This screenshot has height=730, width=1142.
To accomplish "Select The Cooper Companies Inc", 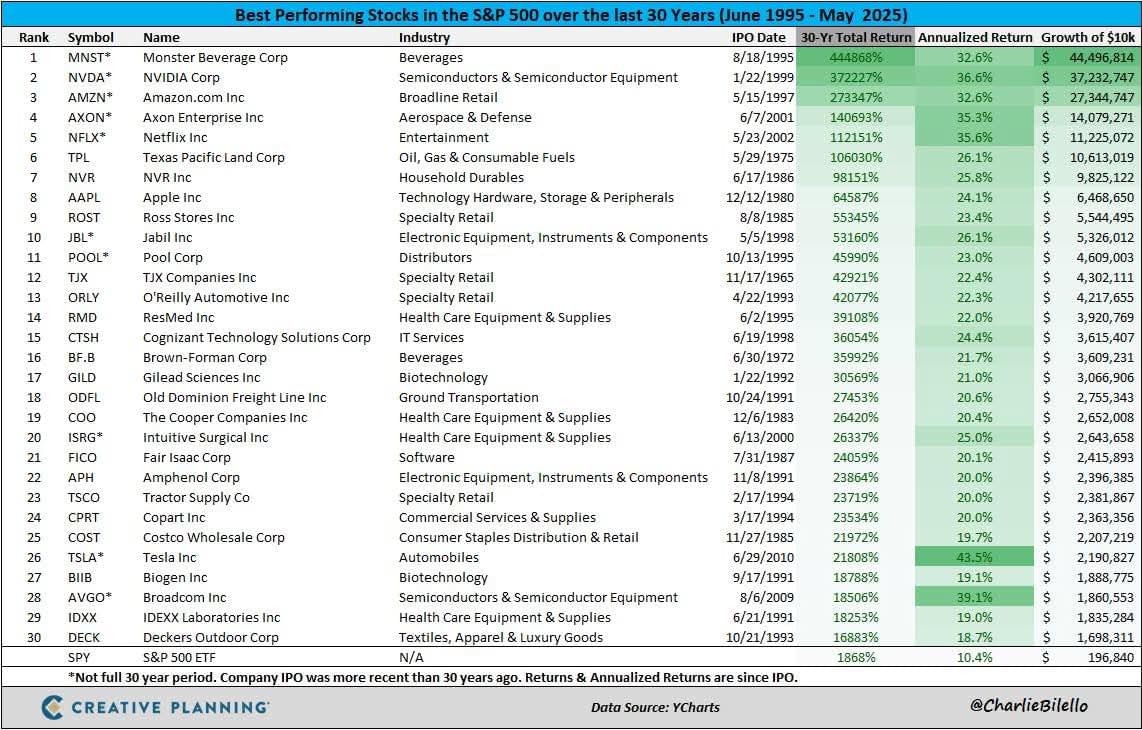I will (225, 418).
